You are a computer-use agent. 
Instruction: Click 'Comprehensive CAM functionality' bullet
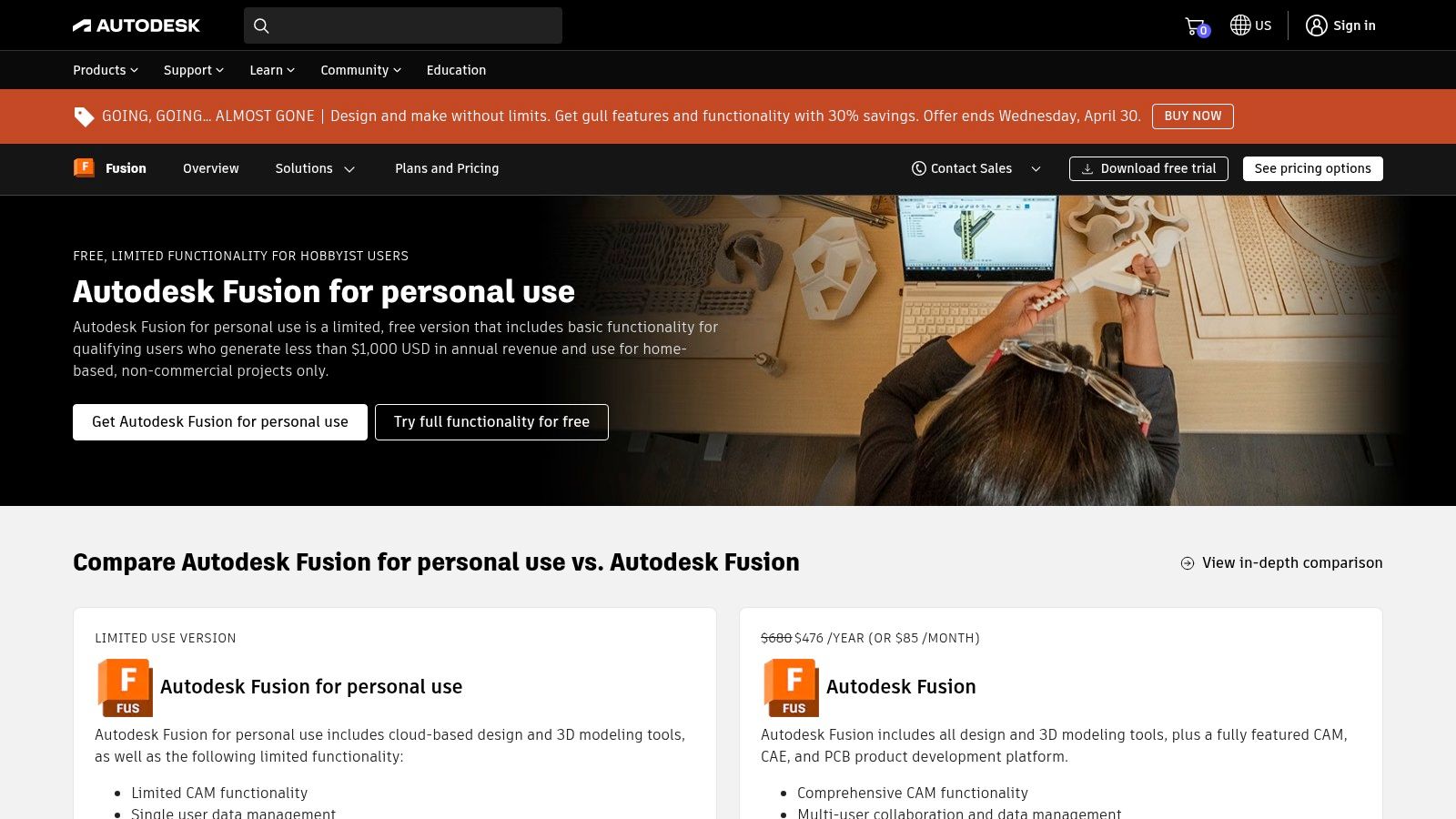click(913, 794)
